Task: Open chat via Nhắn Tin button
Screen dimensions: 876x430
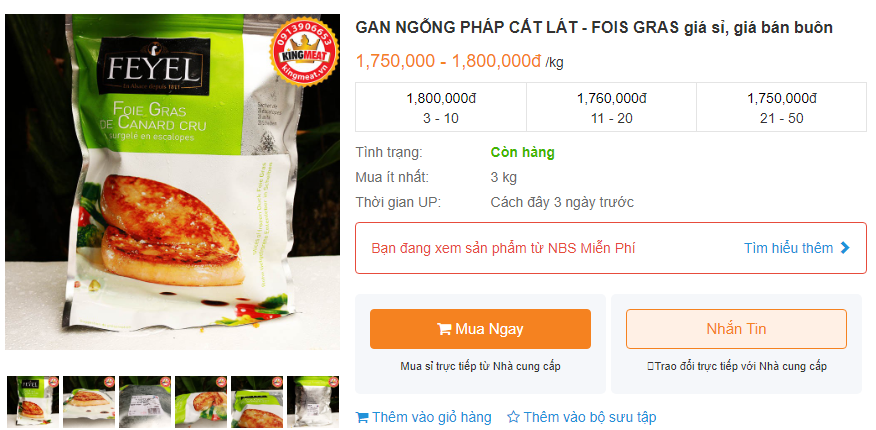Action: coord(736,329)
